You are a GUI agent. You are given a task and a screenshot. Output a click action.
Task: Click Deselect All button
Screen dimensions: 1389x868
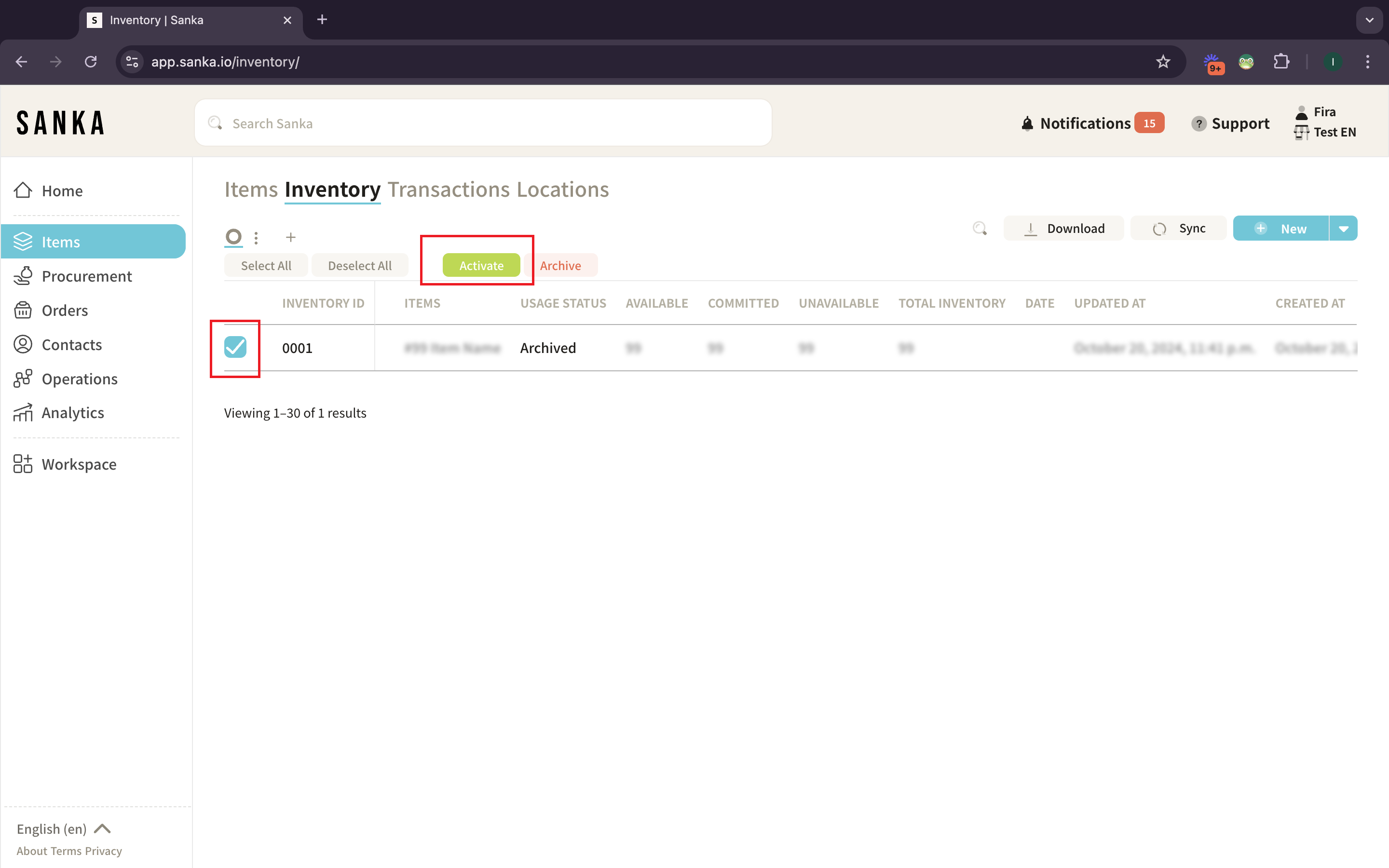359,266
